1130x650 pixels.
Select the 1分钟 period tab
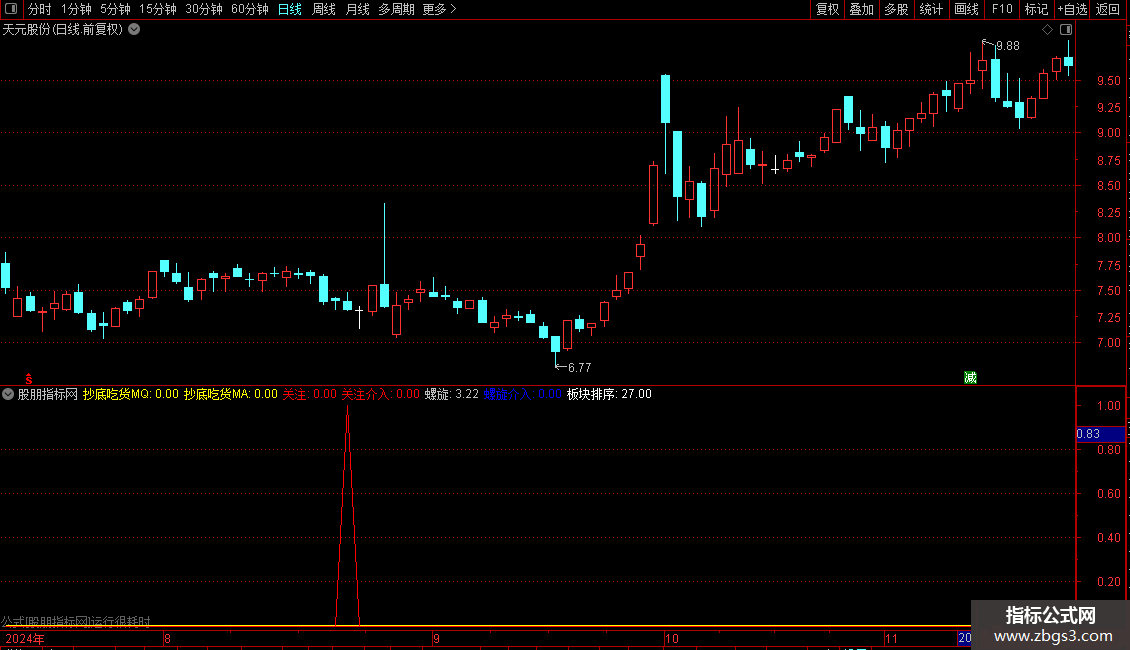pos(76,9)
